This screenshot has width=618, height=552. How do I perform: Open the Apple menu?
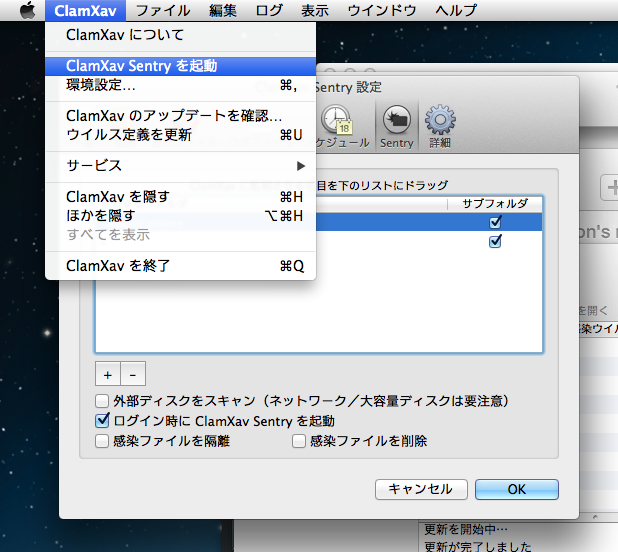[x=28, y=10]
